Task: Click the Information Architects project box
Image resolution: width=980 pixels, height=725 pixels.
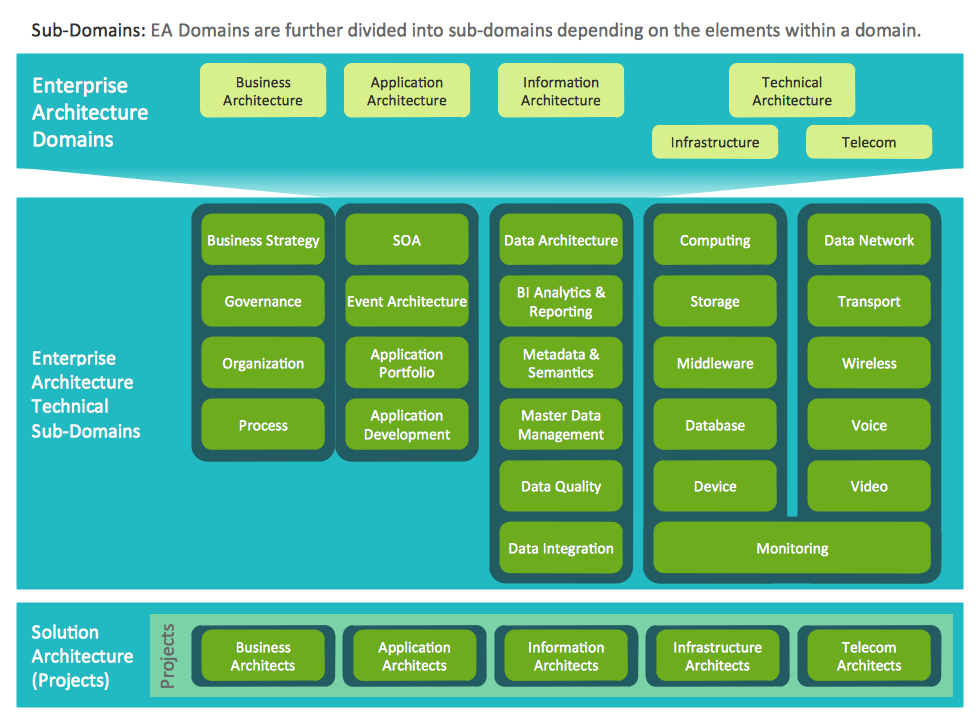Action: 566,656
